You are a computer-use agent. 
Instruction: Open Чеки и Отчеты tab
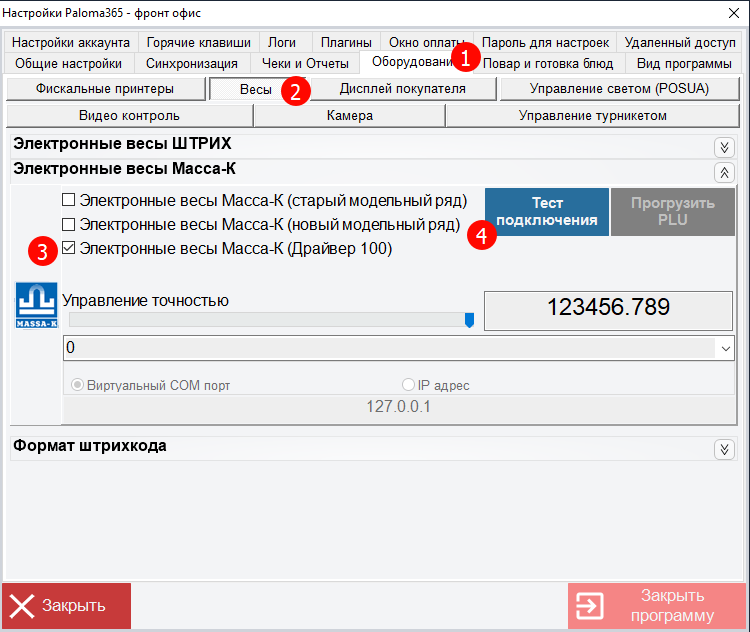(305, 63)
